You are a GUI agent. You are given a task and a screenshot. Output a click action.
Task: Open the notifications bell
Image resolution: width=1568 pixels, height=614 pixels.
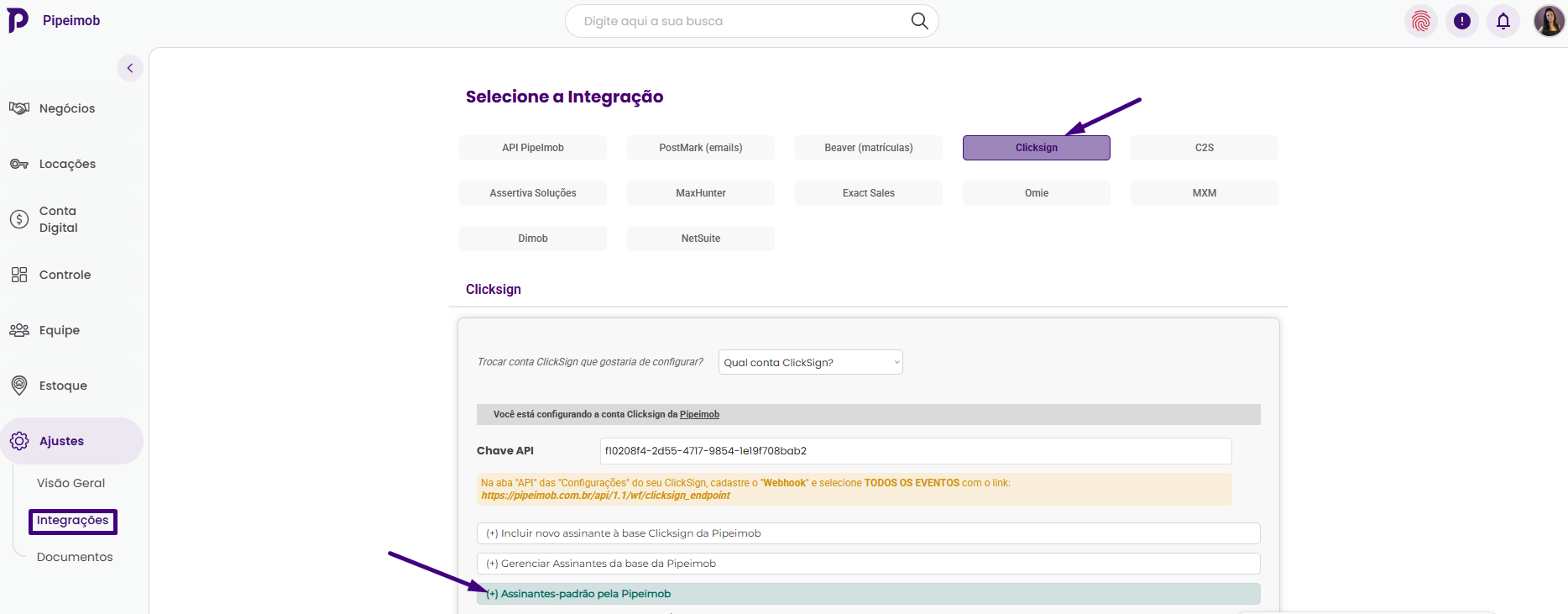tap(1503, 21)
